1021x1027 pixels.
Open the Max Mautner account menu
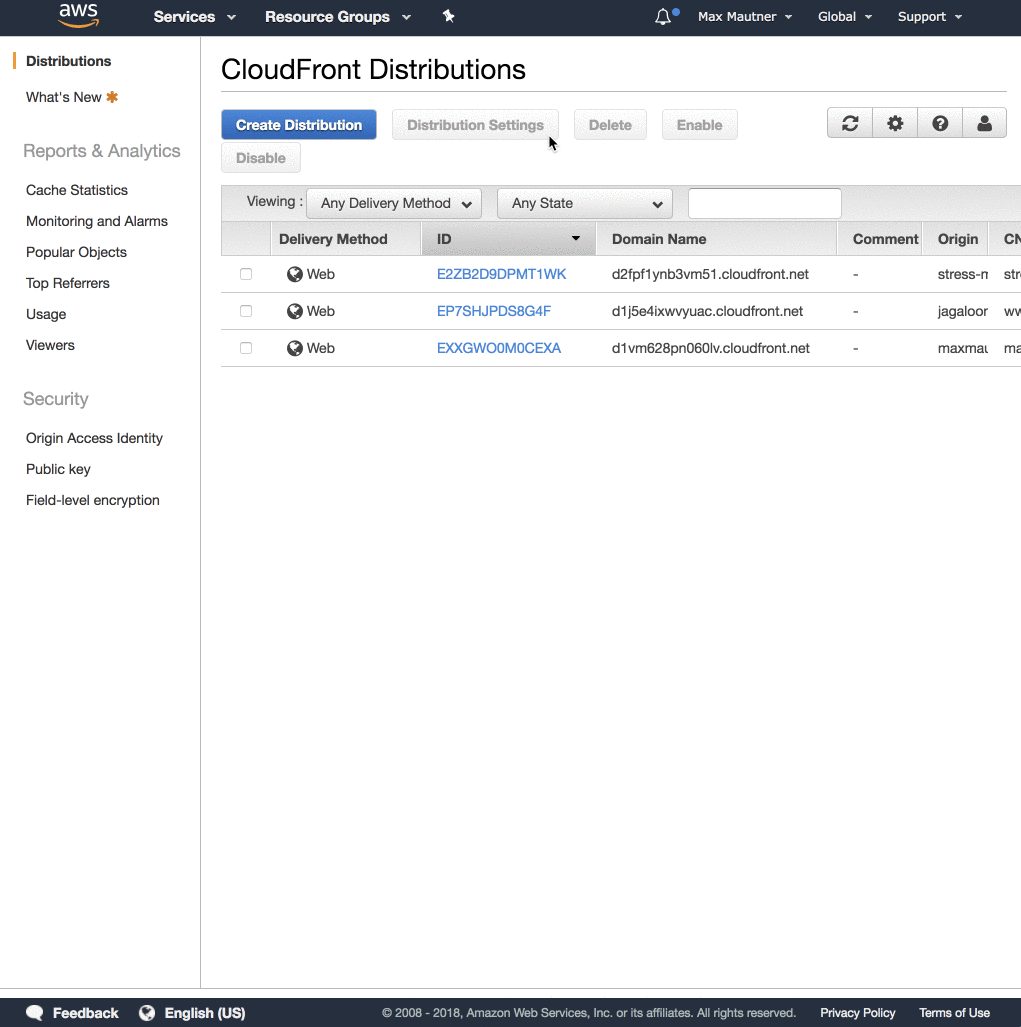pyautogui.click(x=745, y=16)
